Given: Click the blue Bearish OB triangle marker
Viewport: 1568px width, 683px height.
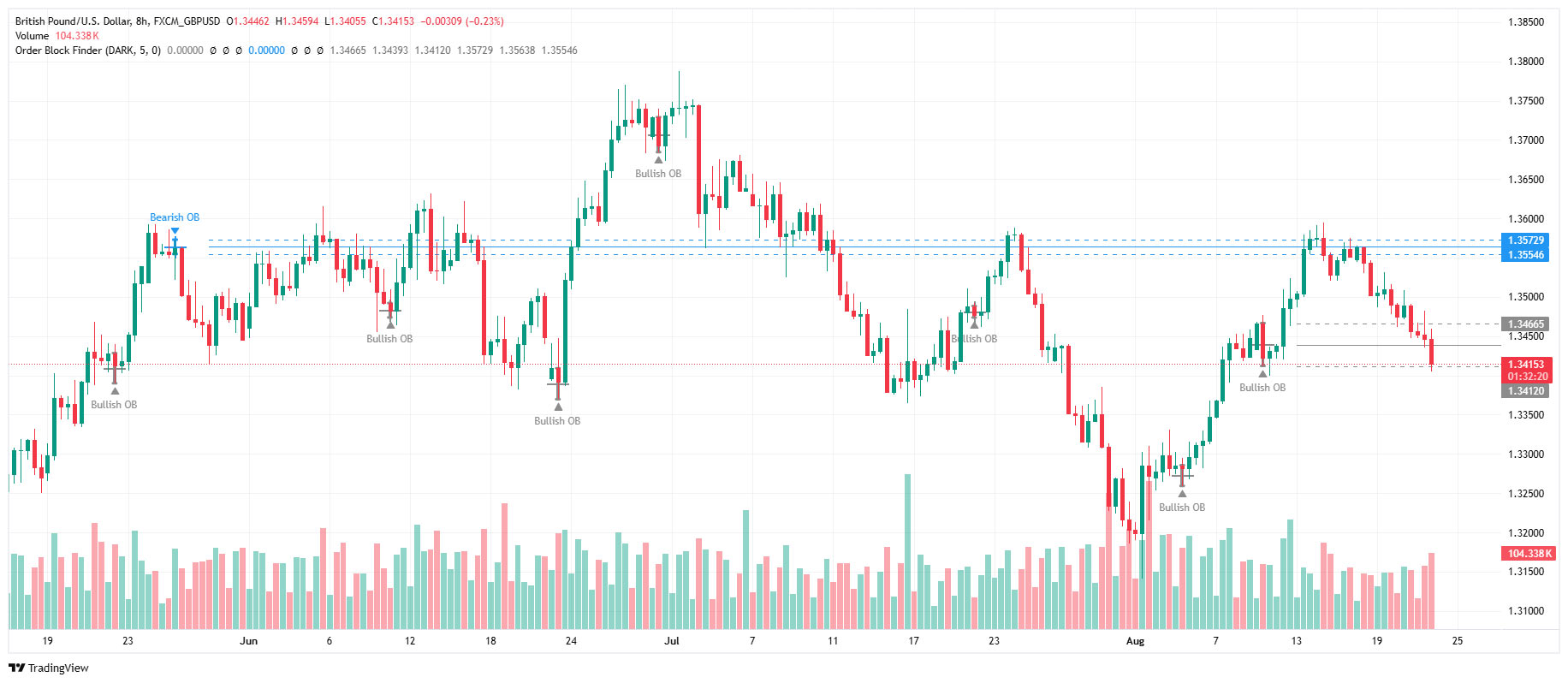Looking at the screenshot, I should [175, 230].
